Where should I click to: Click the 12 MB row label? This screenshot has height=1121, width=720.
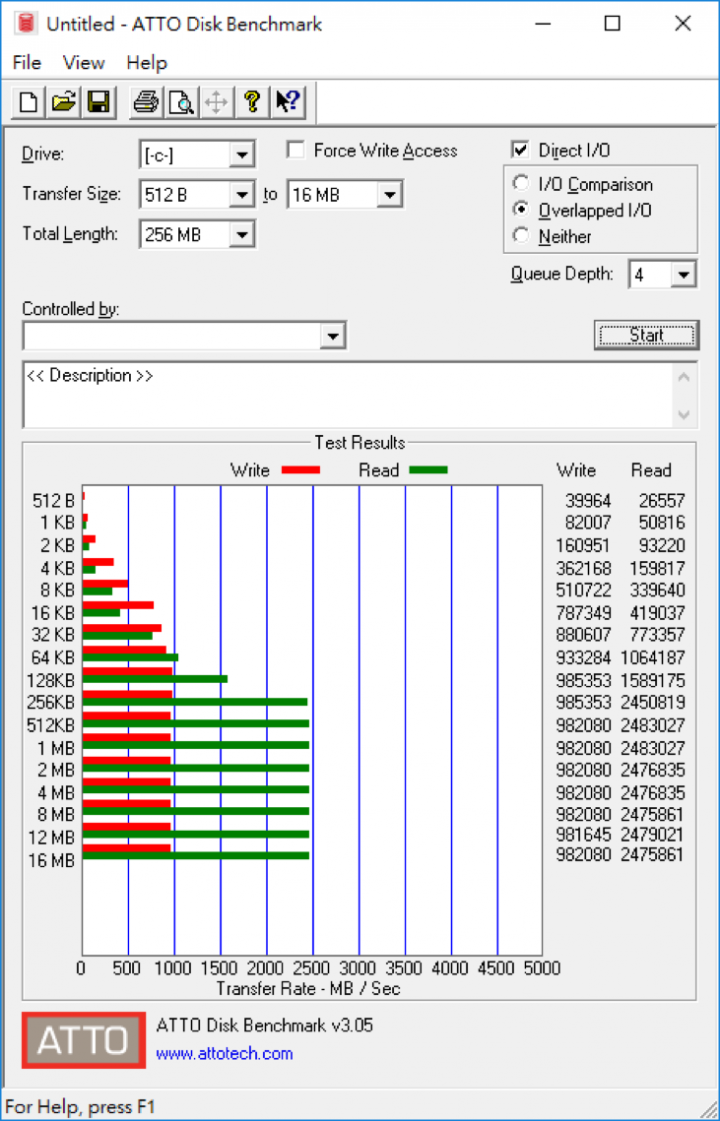point(51,837)
